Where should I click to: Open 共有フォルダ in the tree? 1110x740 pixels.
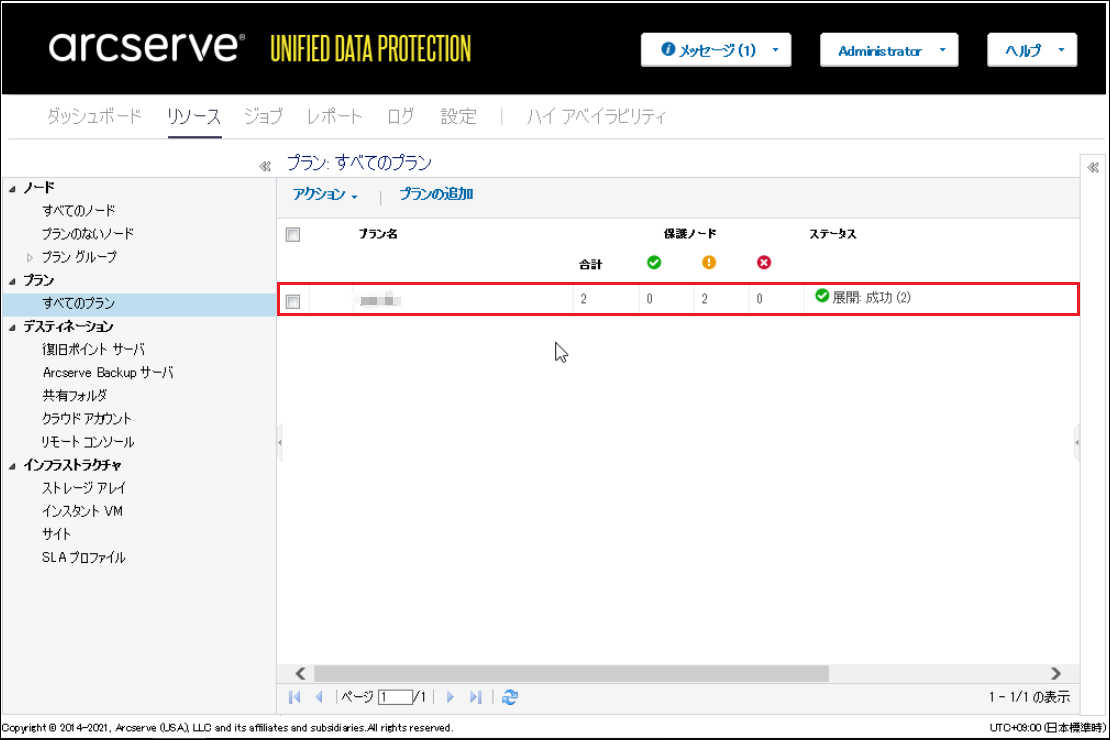[x=74, y=395]
